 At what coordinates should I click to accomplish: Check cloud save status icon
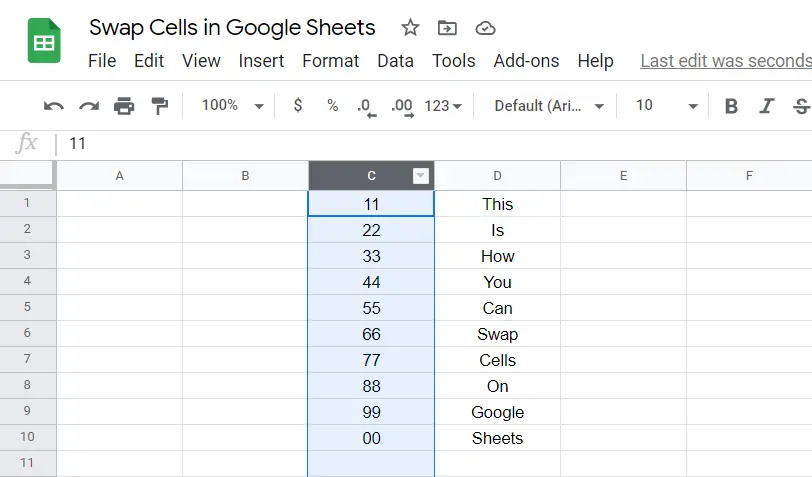[485, 28]
